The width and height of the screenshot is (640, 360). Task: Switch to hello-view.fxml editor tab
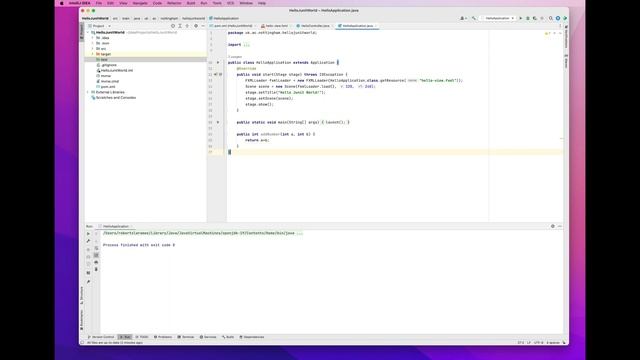(275, 26)
